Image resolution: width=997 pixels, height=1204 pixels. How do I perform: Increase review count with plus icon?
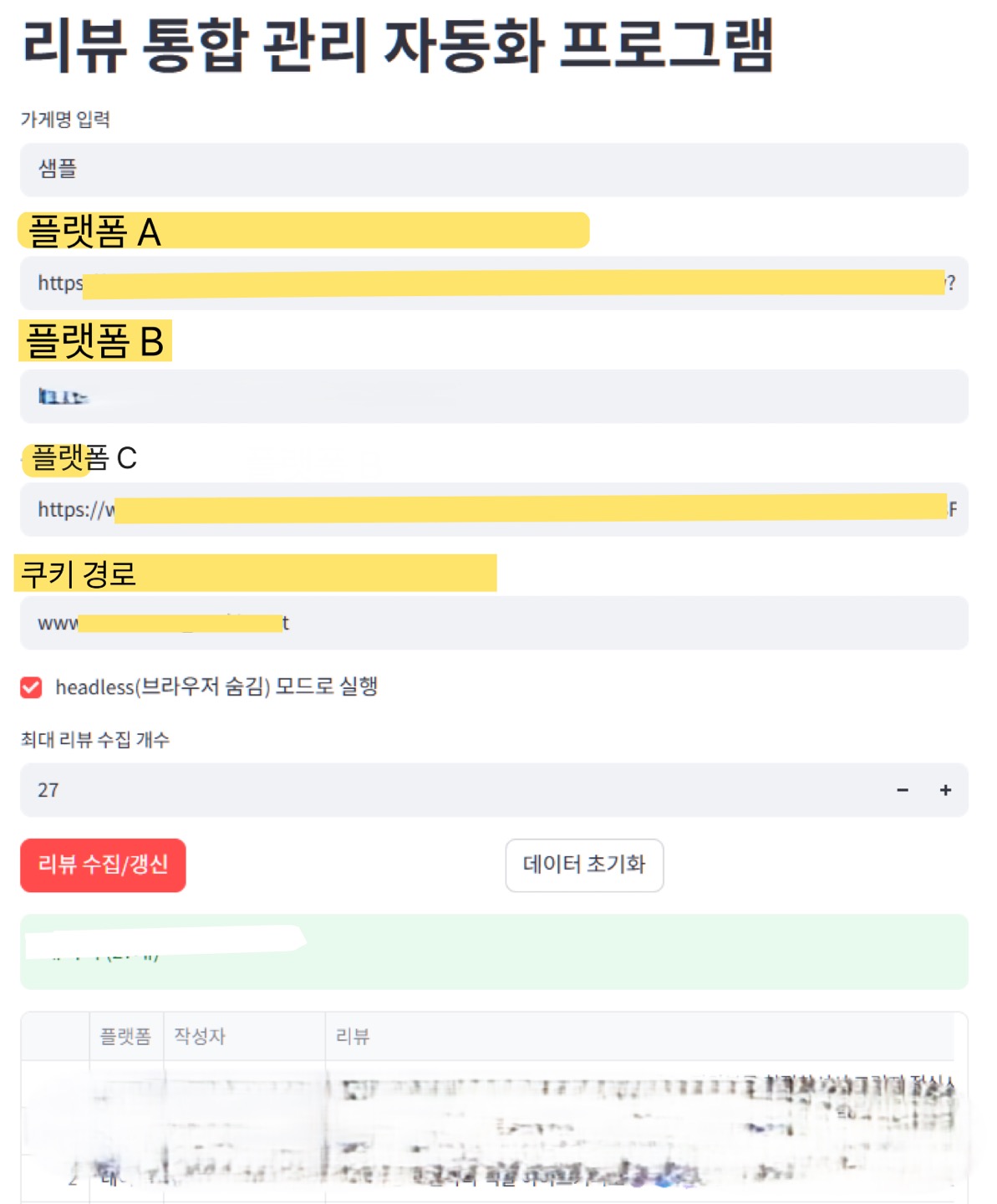tap(945, 790)
